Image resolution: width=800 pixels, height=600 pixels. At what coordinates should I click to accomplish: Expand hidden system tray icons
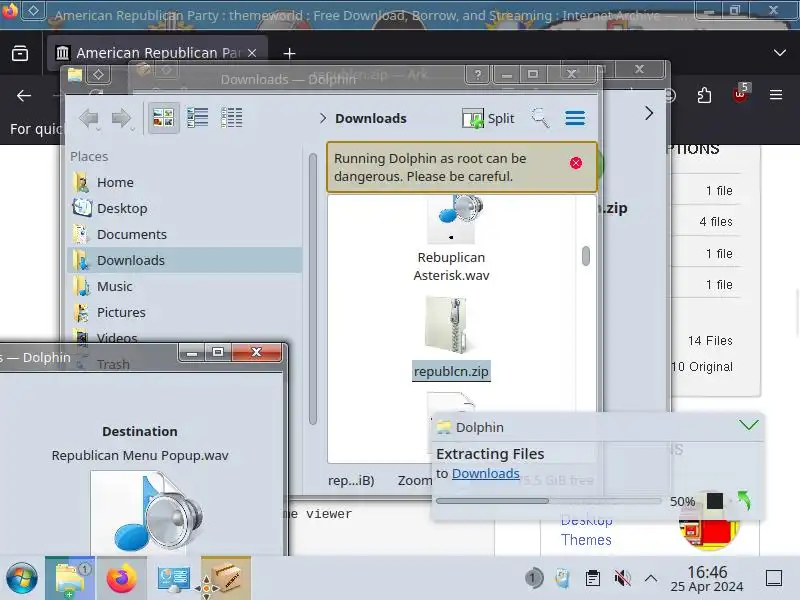coord(651,578)
